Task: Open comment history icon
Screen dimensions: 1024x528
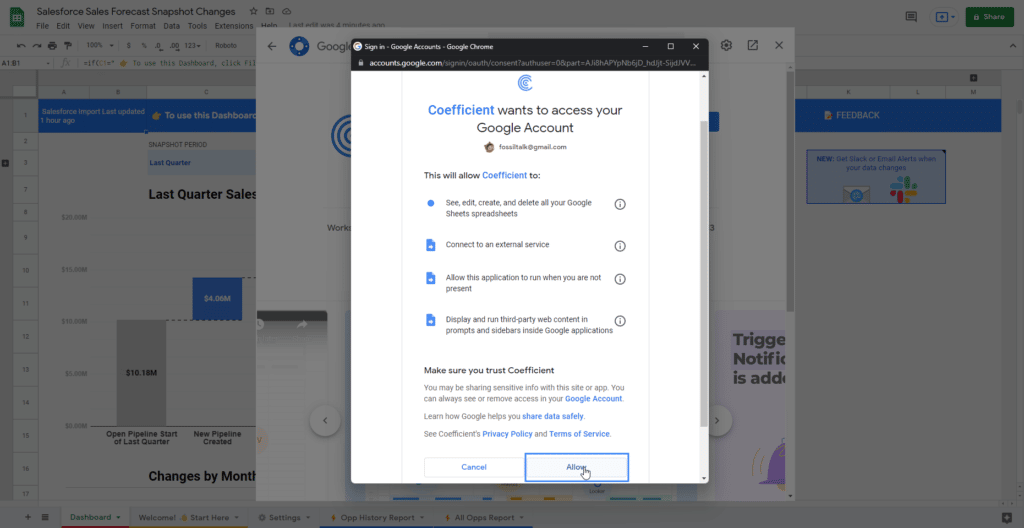Action: click(x=911, y=17)
